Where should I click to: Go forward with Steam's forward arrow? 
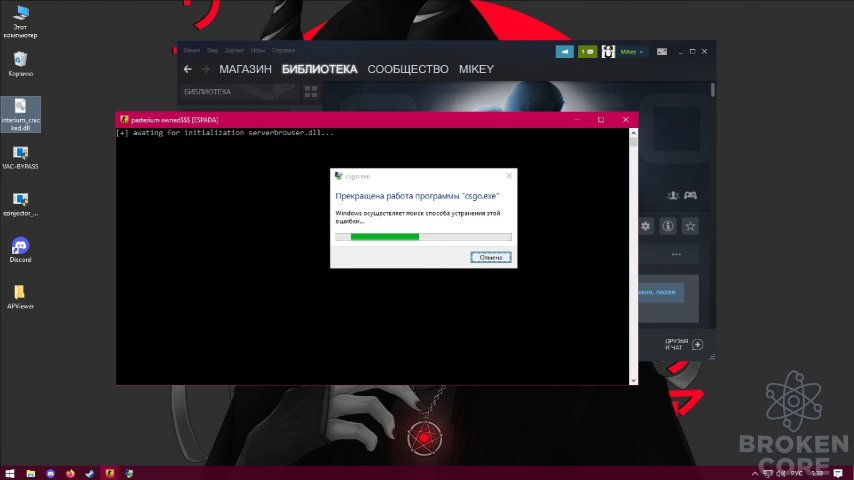pyautogui.click(x=205, y=69)
